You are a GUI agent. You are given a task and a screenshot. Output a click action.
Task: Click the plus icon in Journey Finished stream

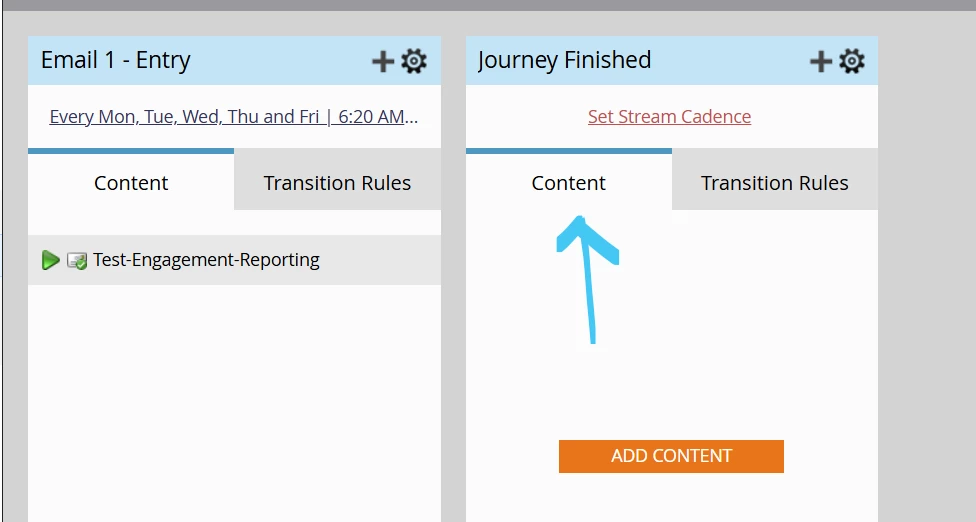click(820, 61)
